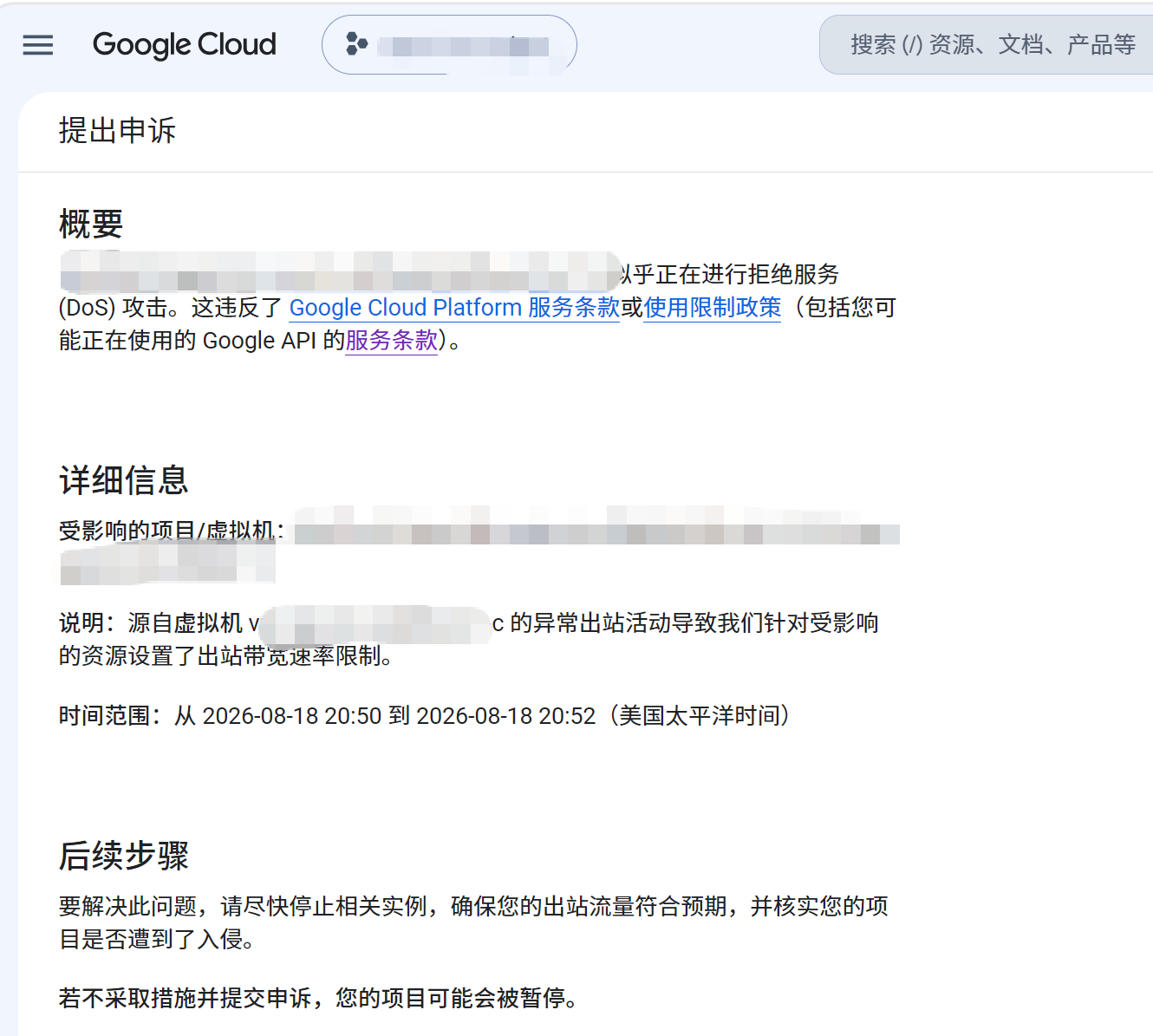Screen dimensions: 1153x1036
Task: Open Google Cloud Platform 服务条款 link
Action: (454, 307)
